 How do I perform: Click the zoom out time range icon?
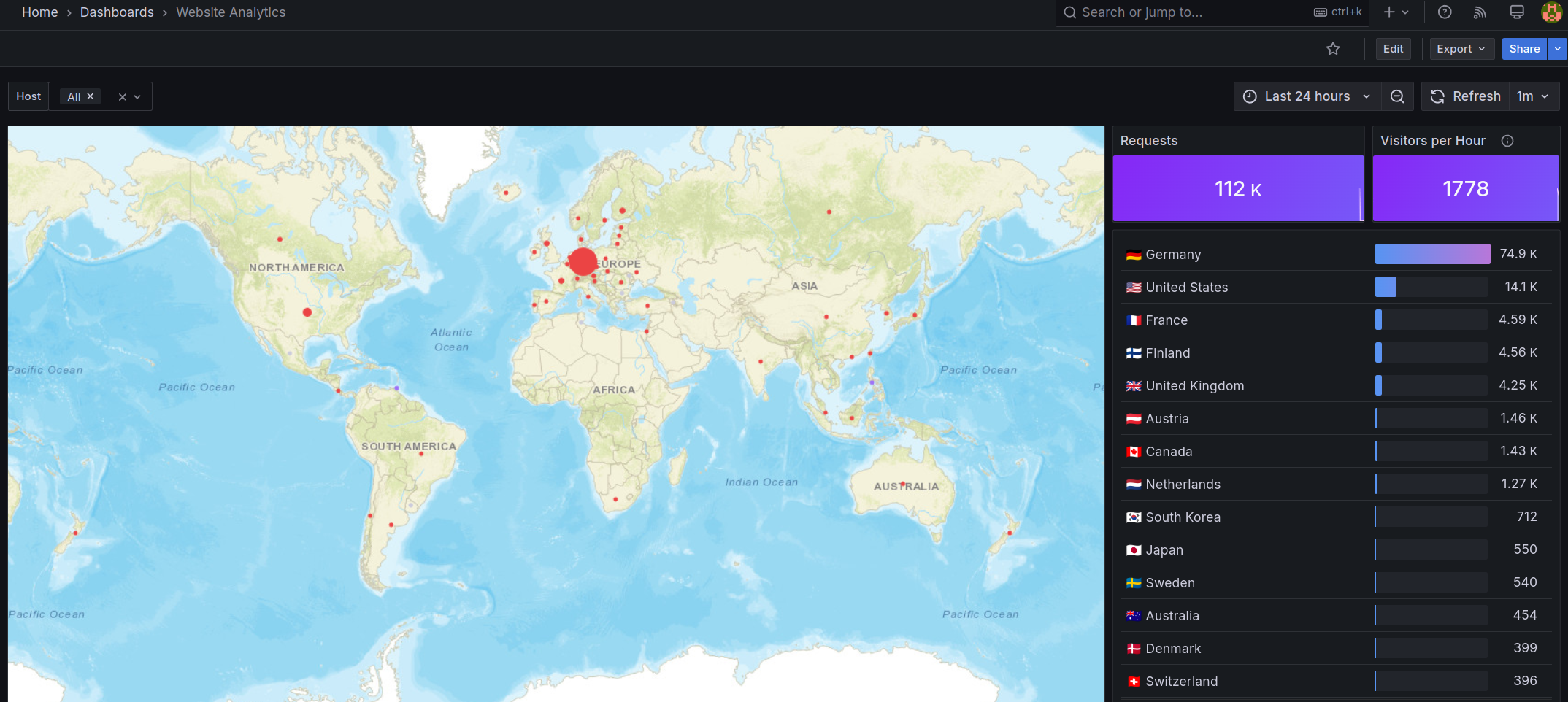[x=1397, y=96]
